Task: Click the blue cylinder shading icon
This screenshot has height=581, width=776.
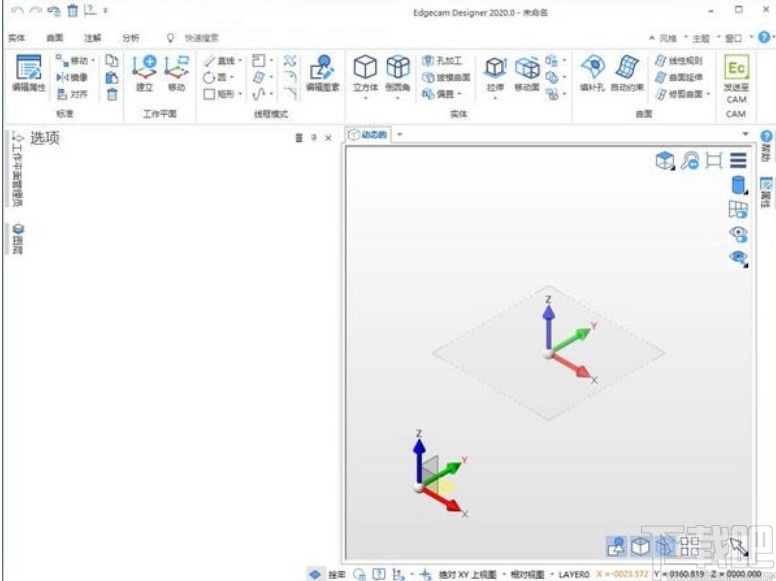Action: [738, 185]
